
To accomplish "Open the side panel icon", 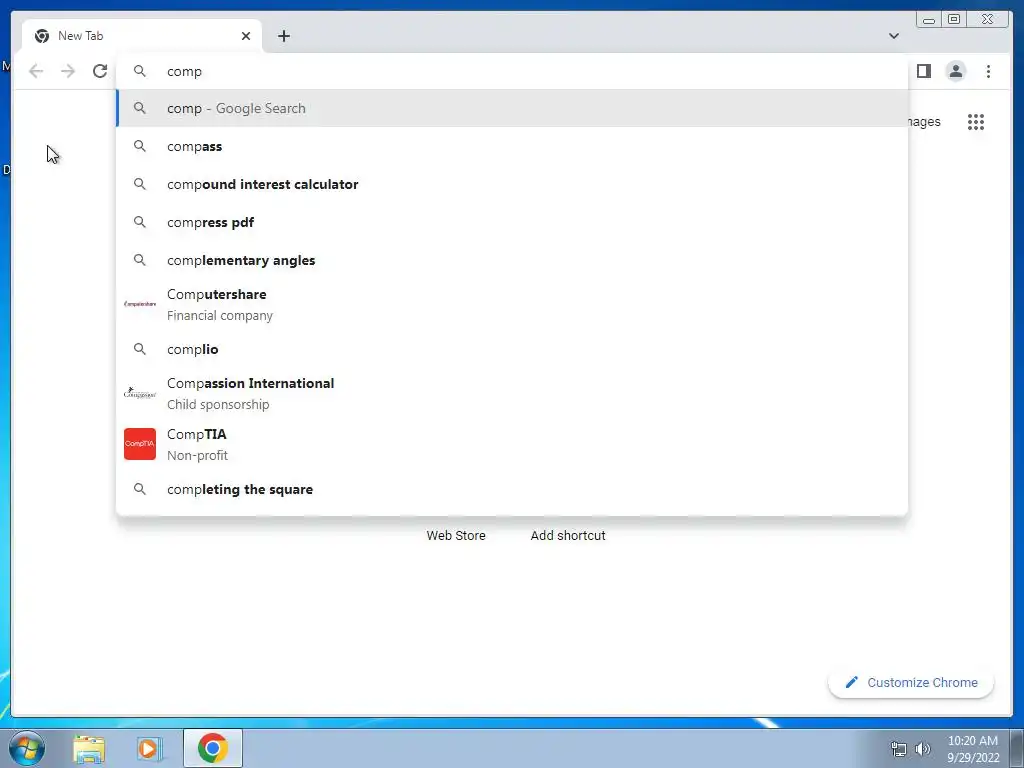I will pos(923,71).
